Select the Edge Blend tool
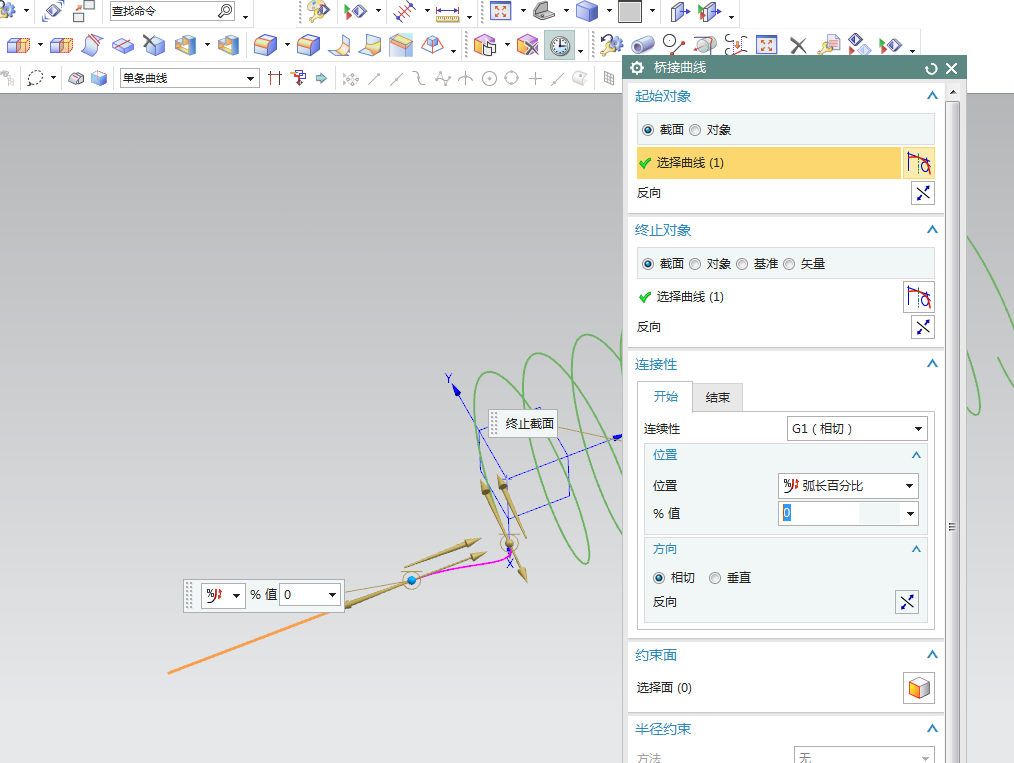Image resolution: width=1014 pixels, height=763 pixels. [265, 45]
